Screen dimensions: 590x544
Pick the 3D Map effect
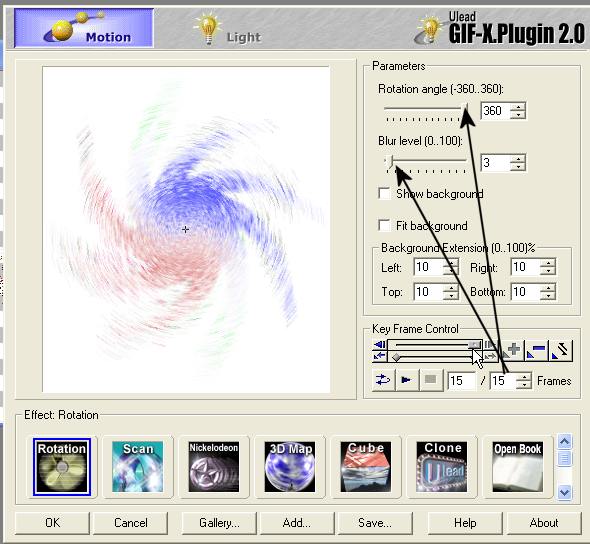[x=290, y=467]
